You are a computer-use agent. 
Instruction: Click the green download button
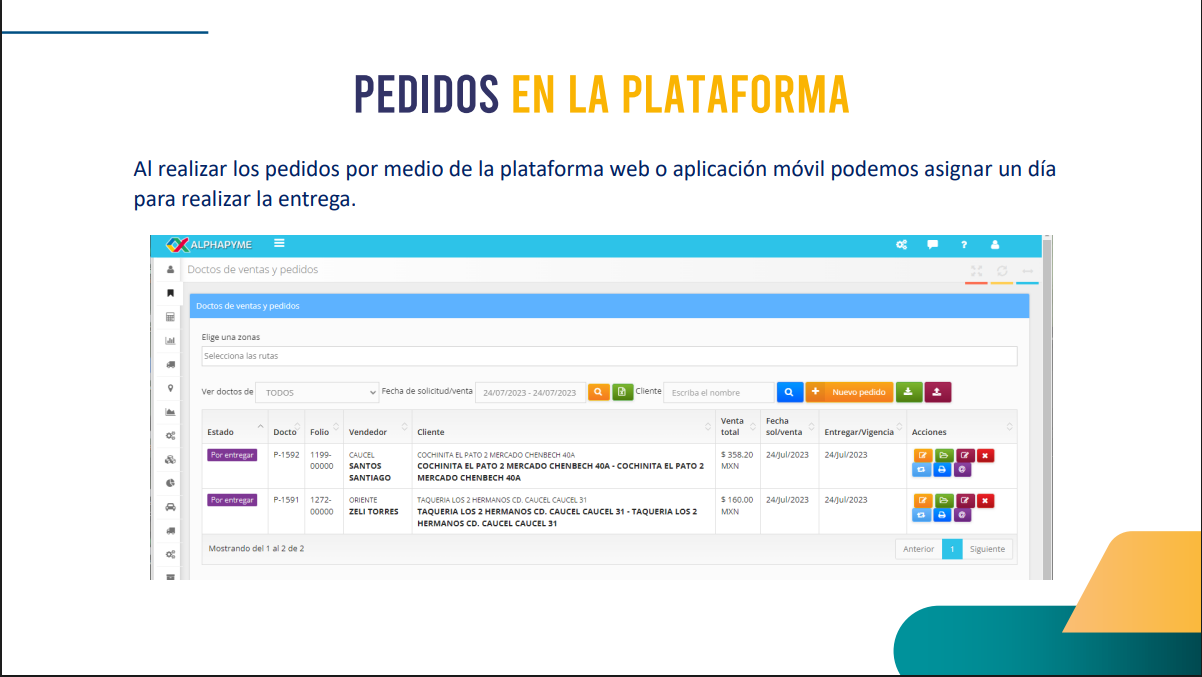coord(908,392)
